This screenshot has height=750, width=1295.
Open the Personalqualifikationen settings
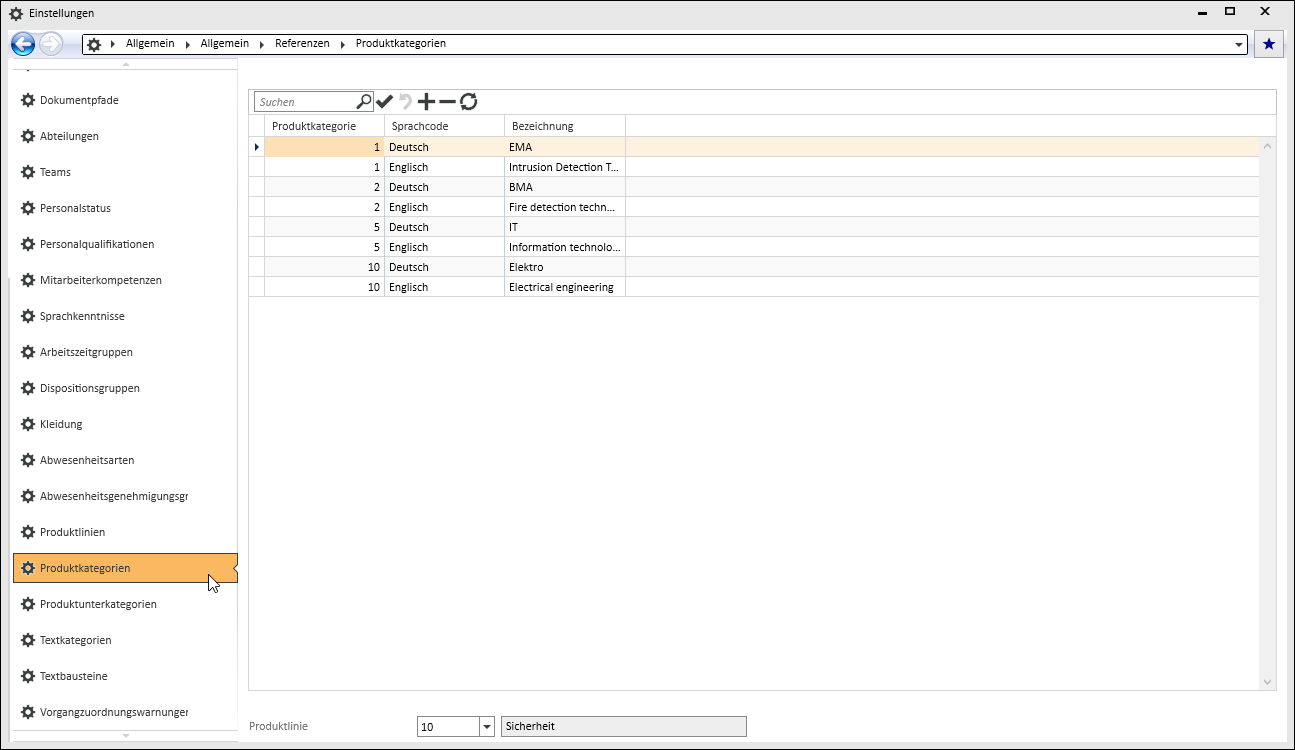pyautogui.click(x=125, y=244)
